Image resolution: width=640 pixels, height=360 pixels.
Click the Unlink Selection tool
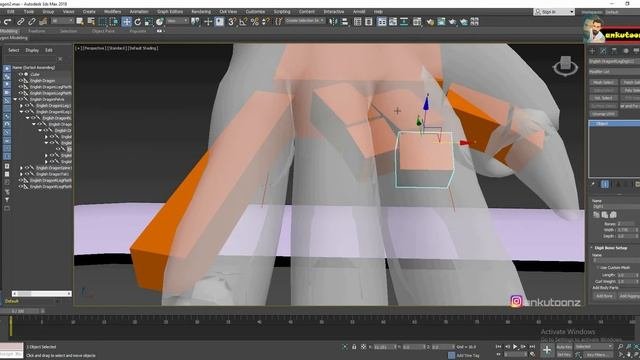pos(31,22)
